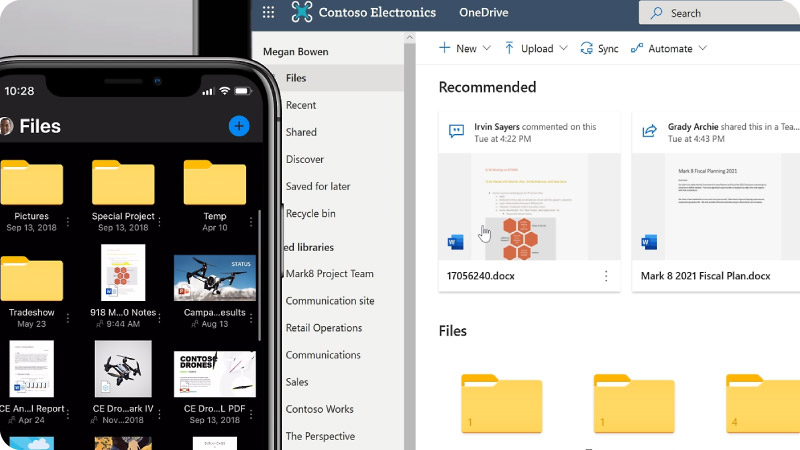Click the Automate flow icon
The width and height of the screenshot is (800, 450).
coord(637,48)
